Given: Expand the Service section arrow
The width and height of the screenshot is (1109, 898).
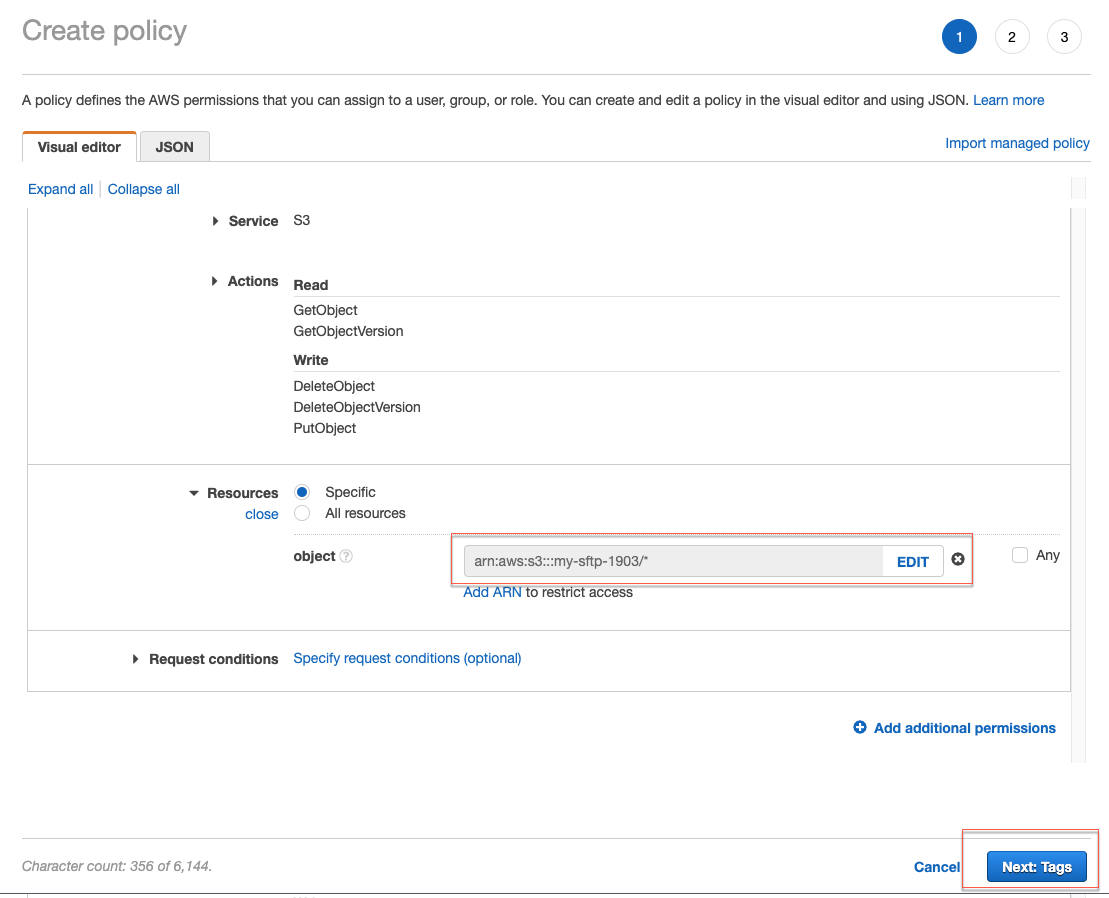Looking at the screenshot, I should point(215,221).
